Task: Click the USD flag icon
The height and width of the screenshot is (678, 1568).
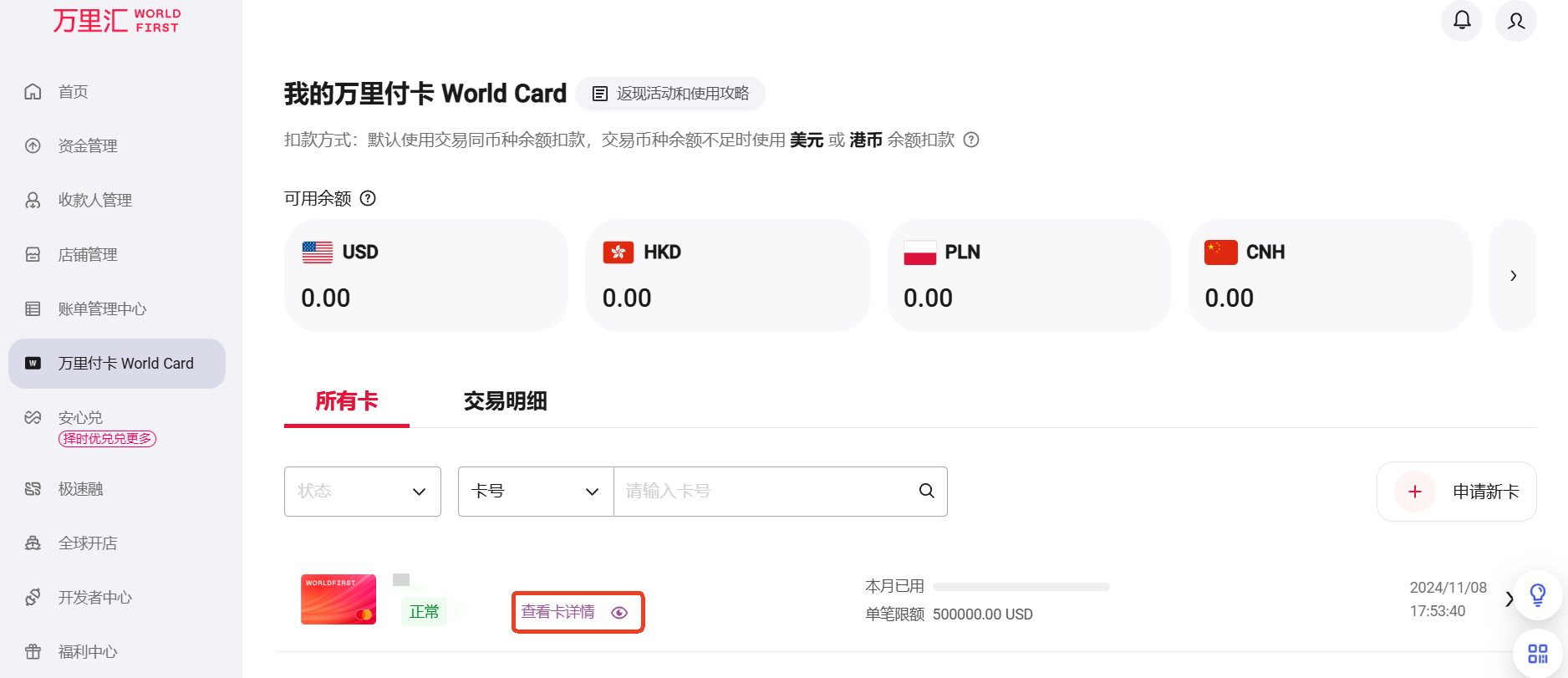Action: 318,252
